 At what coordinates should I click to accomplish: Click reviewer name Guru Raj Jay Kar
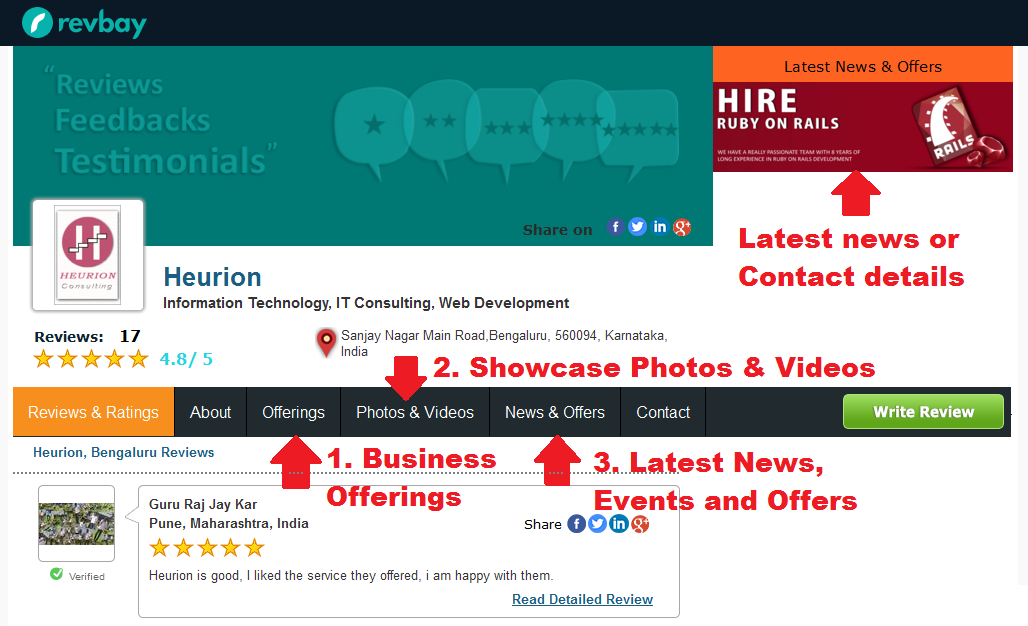coord(203,504)
